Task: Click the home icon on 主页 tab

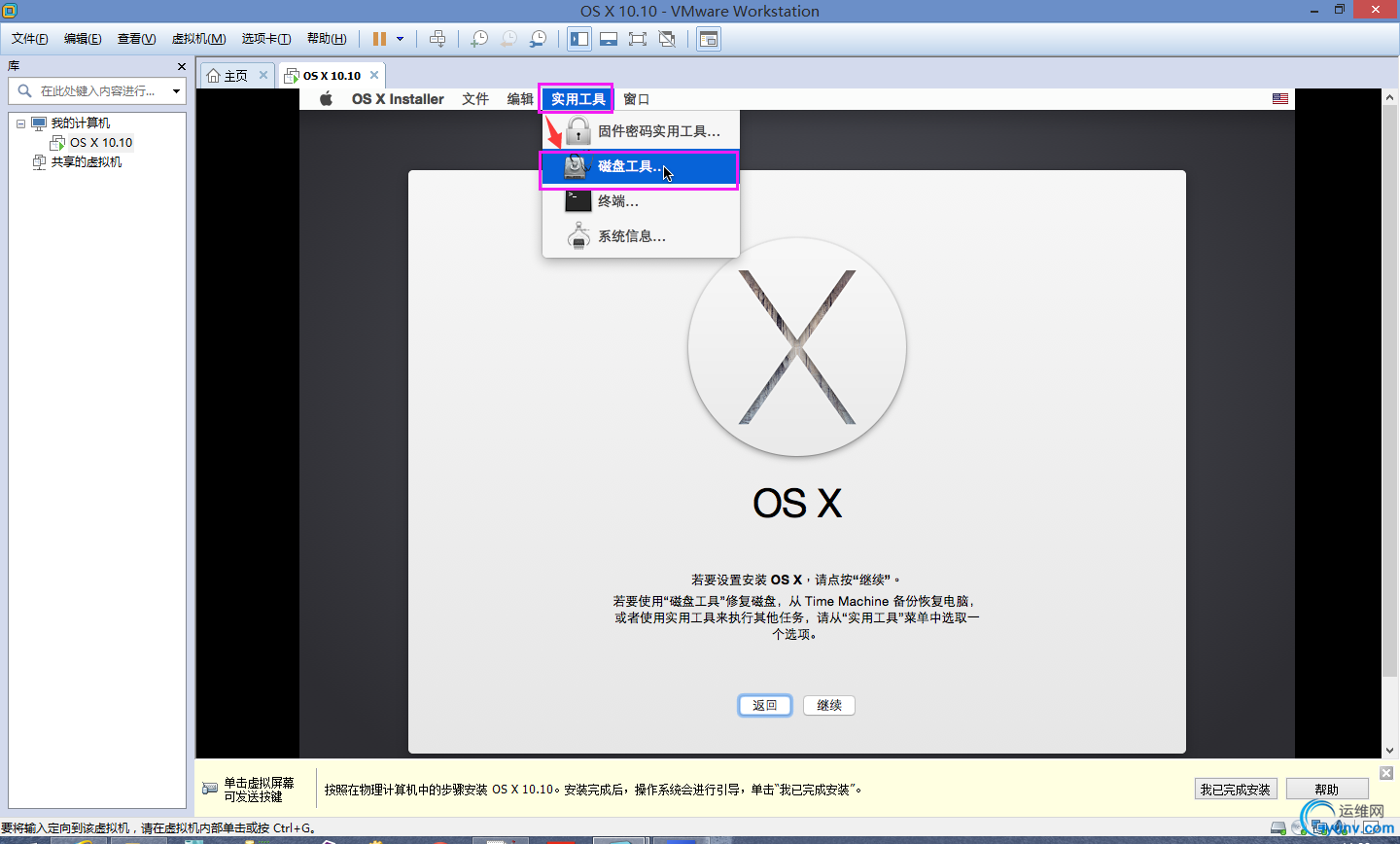Action: click(213, 75)
